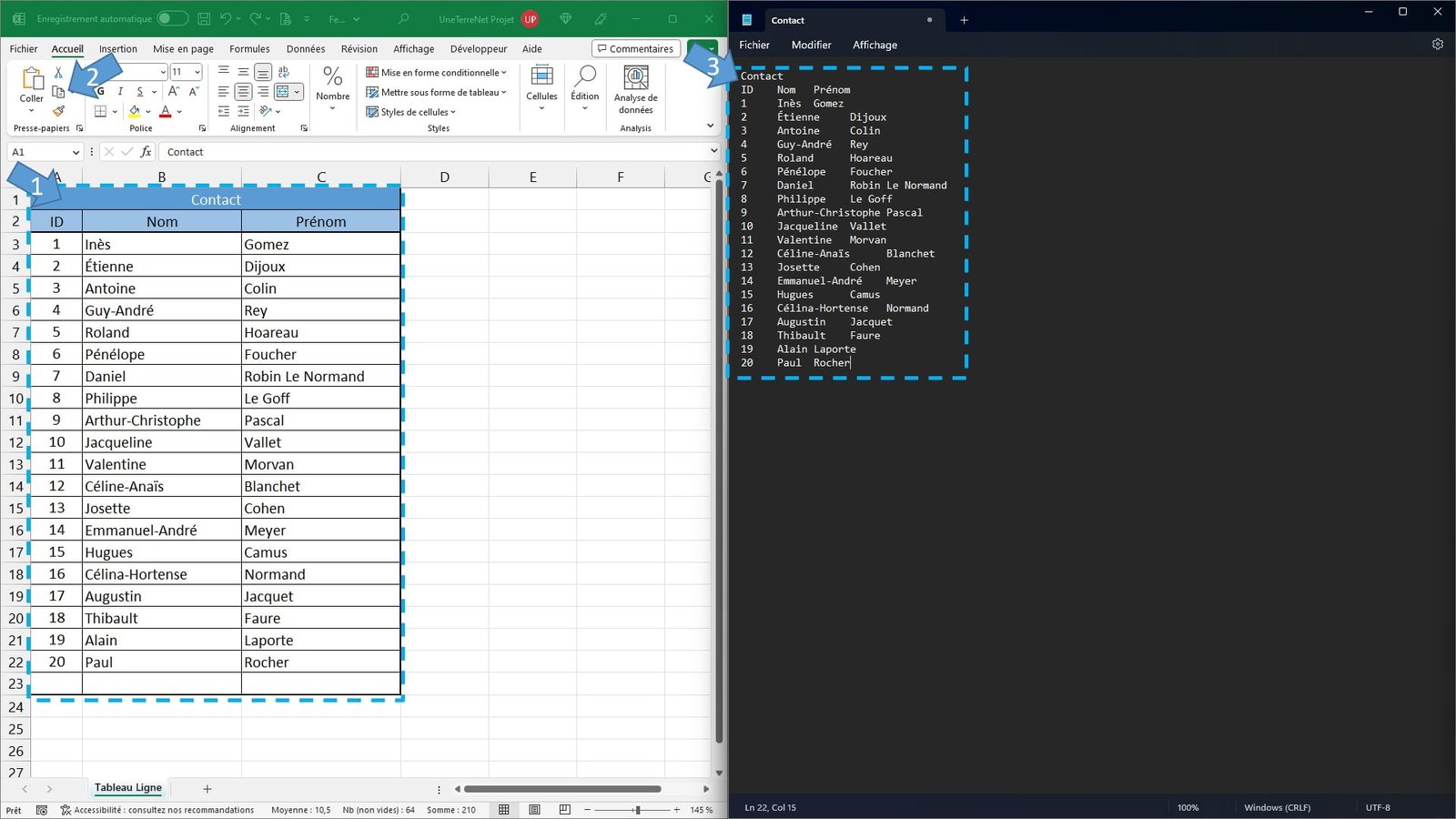Open the Commentaires panel
Viewport: 1456px width, 819px height.
[x=635, y=48]
